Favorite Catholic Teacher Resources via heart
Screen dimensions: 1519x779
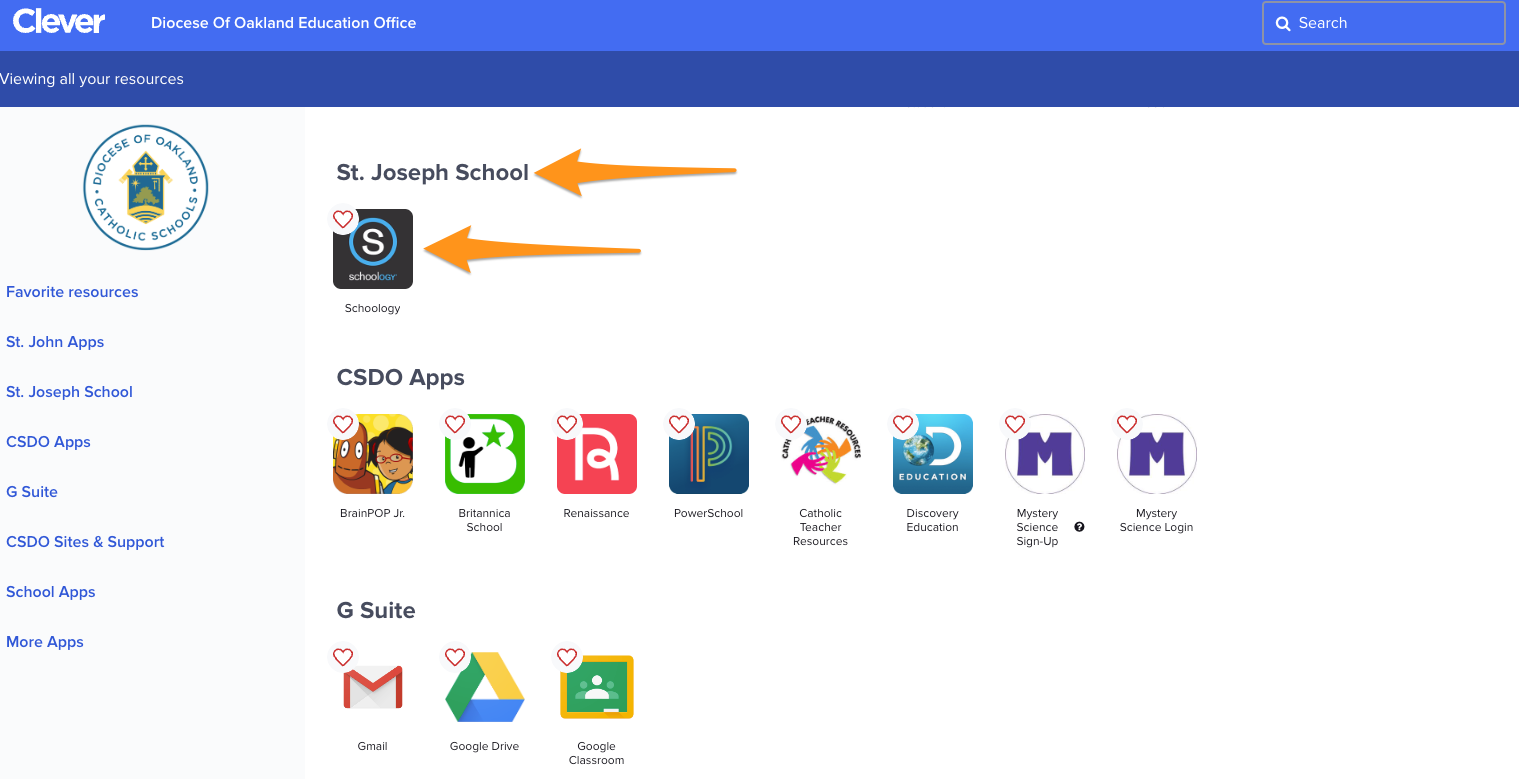[x=791, y=424]
